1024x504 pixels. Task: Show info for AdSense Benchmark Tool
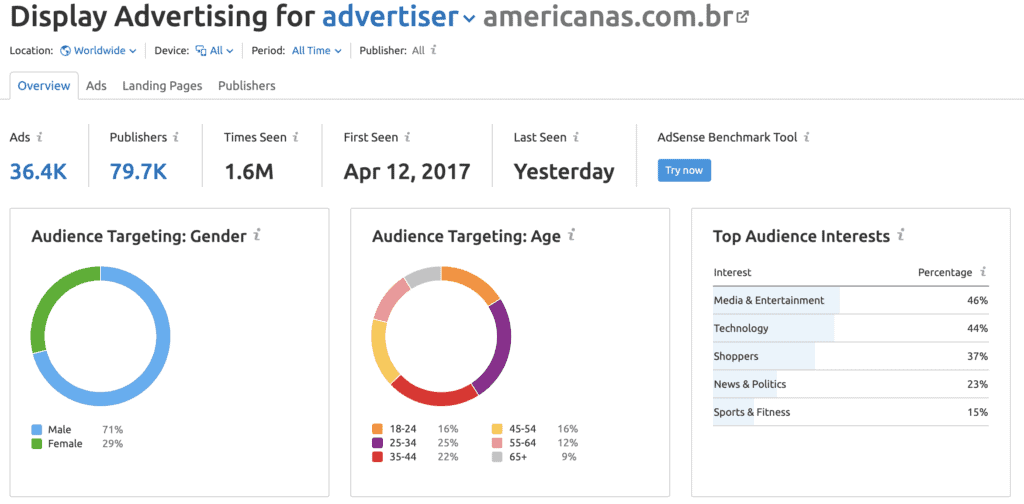click(x=807, y=137)
